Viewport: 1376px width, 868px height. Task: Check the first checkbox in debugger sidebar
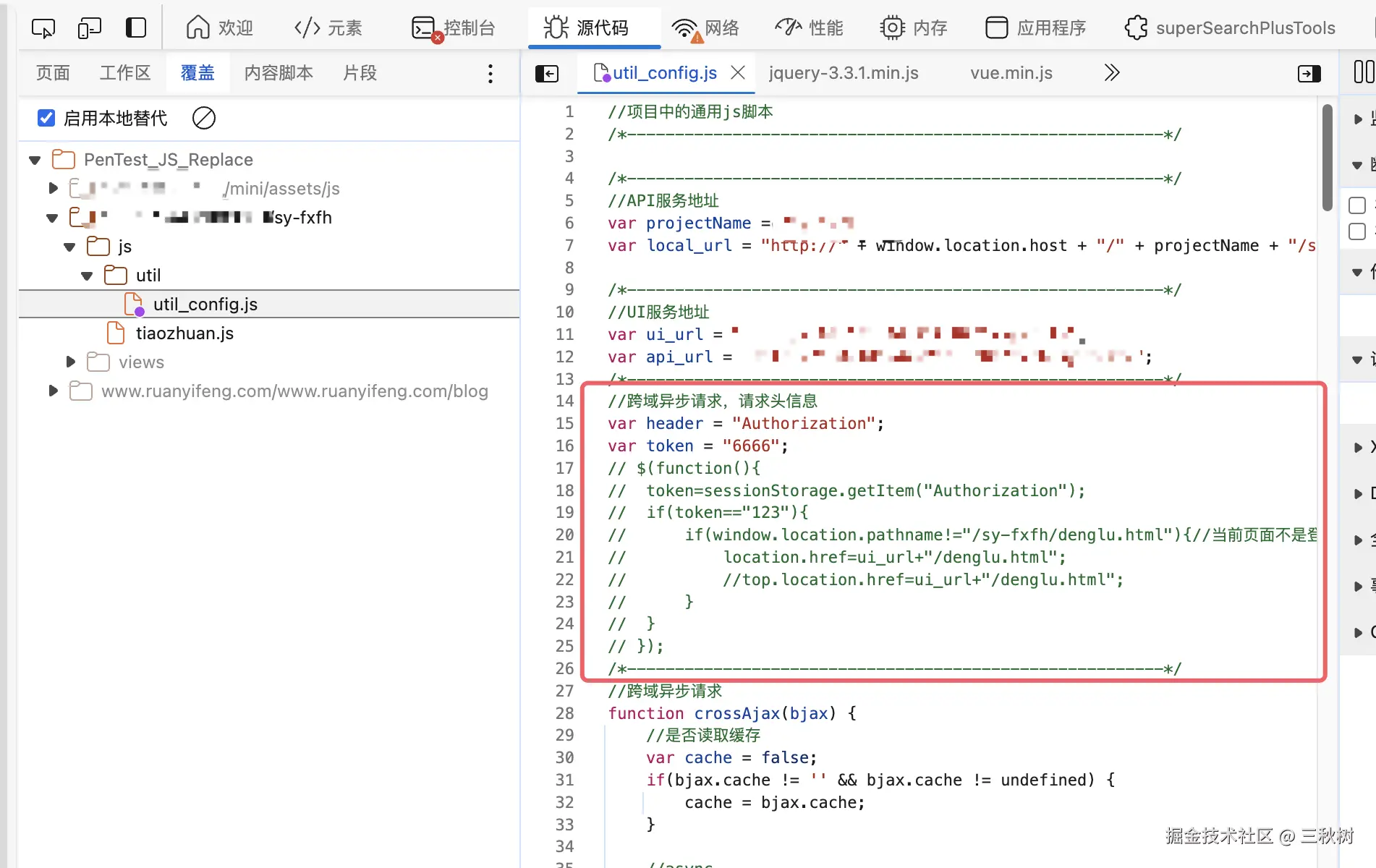pyautogui.click(x=1357, y=205)
